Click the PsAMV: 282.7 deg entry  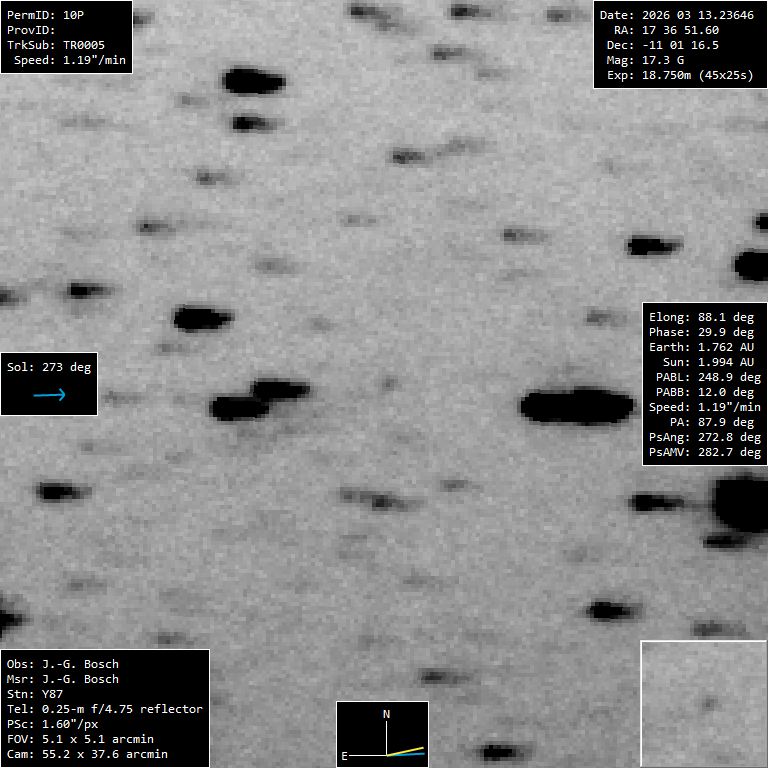coord(705,452)
